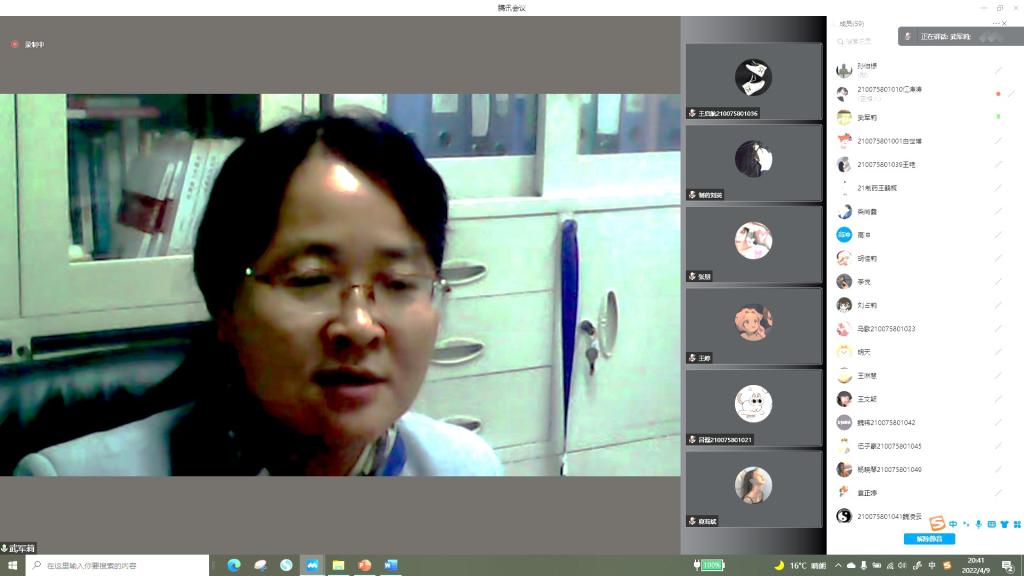Select the 张丽 participant thumbnail
1024x576 pixels.
pyautogui.click(x=753, y=244)
